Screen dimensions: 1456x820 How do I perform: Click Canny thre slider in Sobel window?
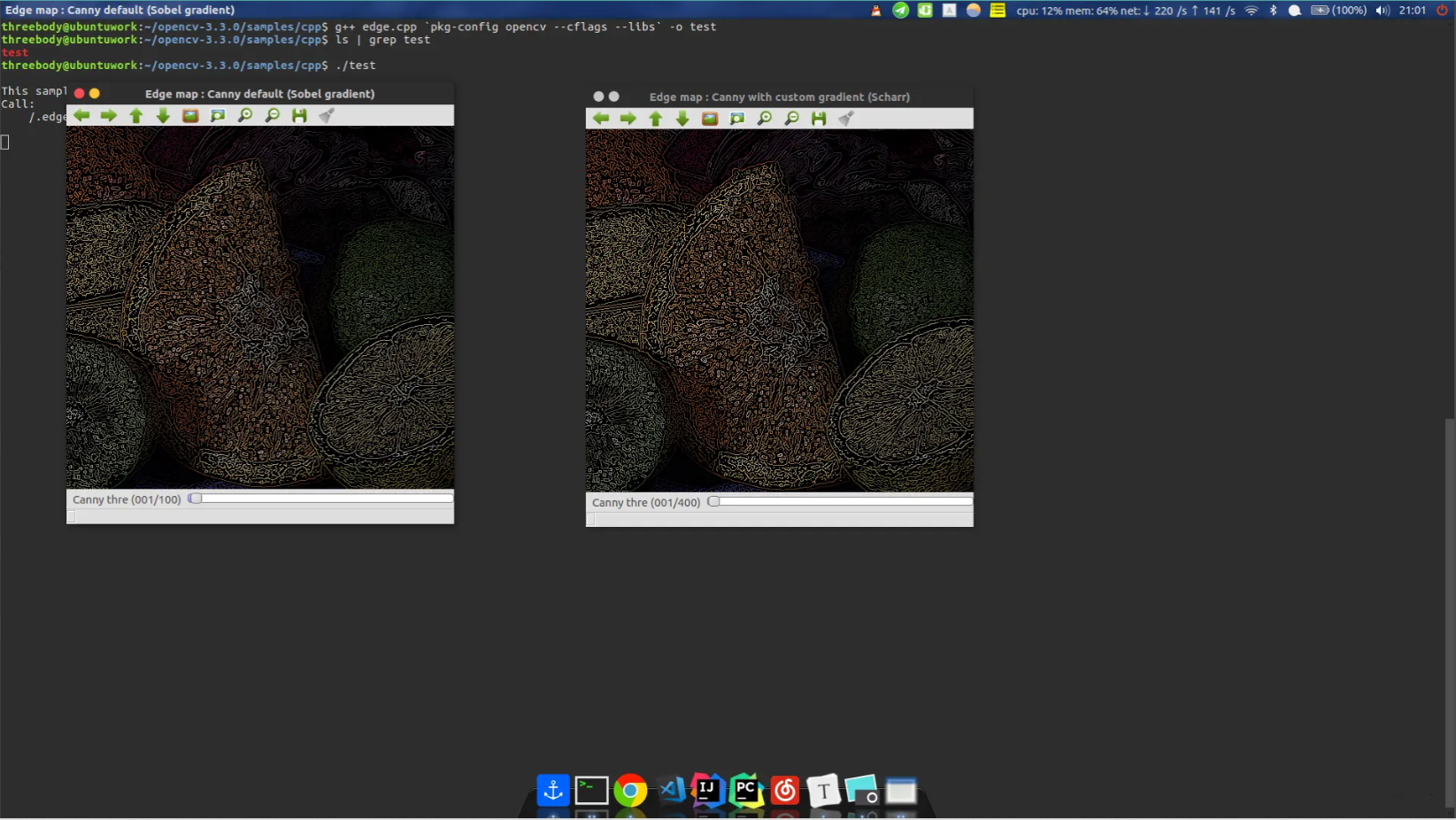320,499
